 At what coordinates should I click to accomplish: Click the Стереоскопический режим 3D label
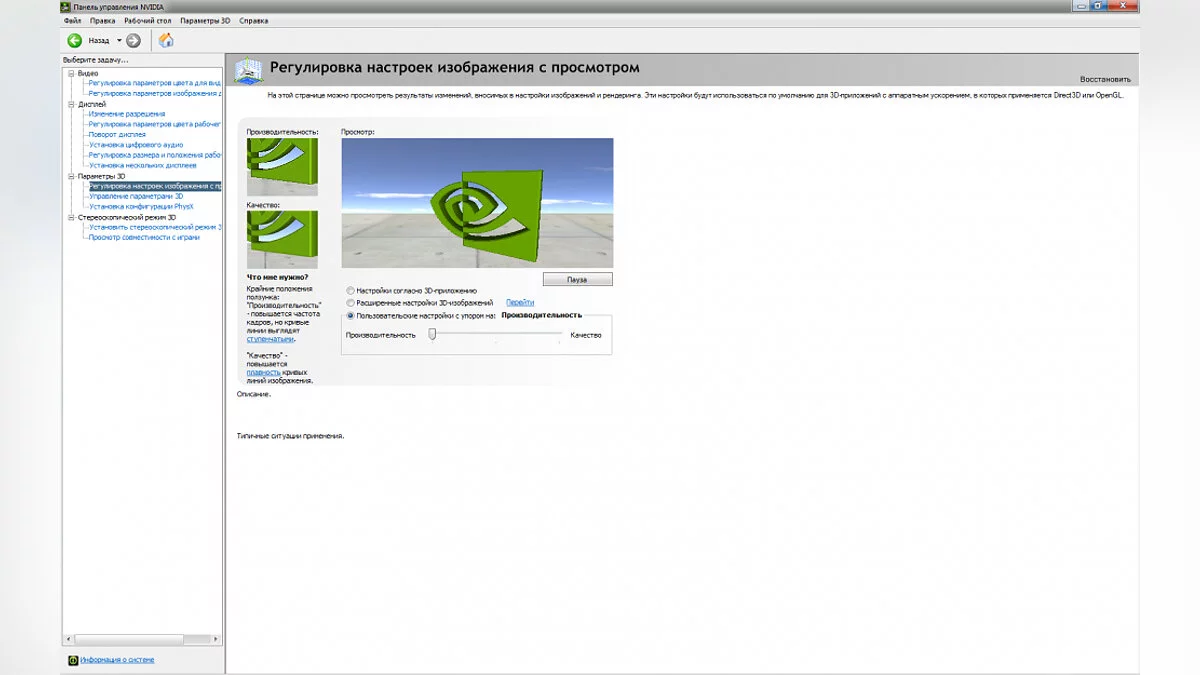(x=127, y=217)
